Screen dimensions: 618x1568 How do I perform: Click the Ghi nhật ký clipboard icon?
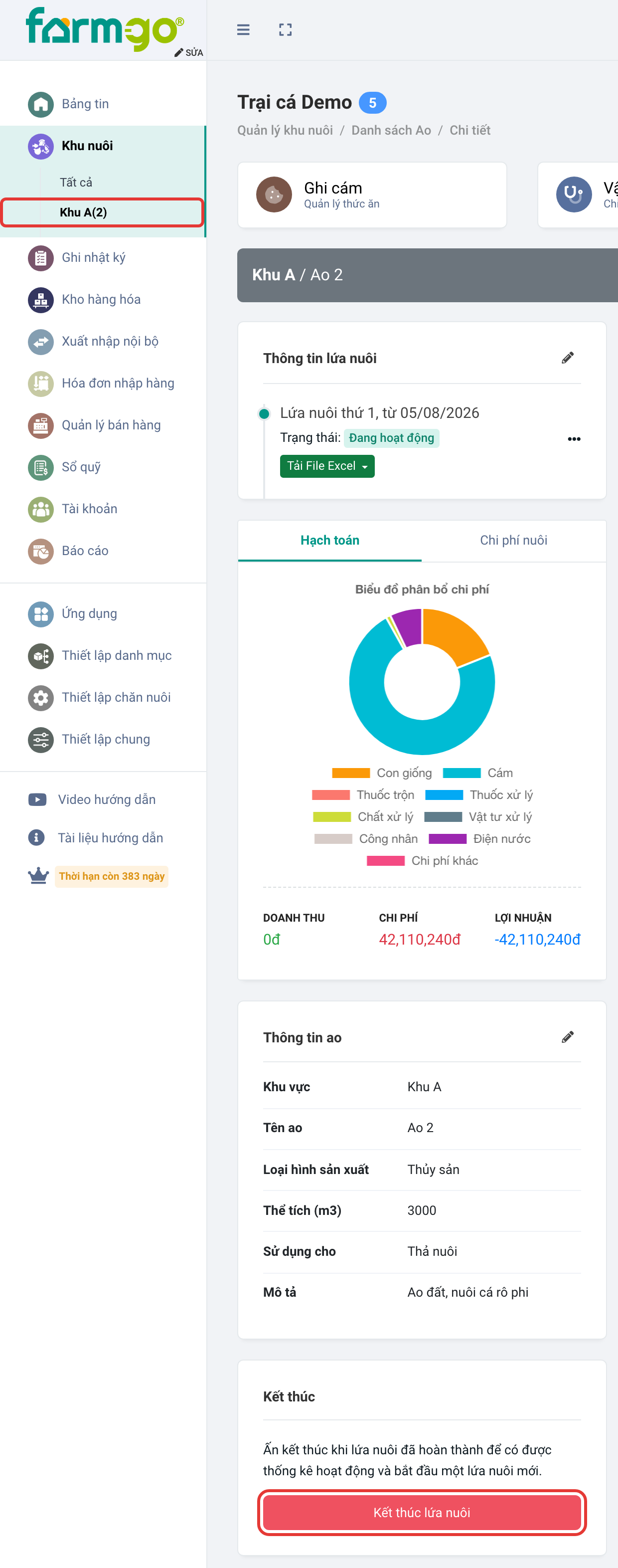click(41, 257)
